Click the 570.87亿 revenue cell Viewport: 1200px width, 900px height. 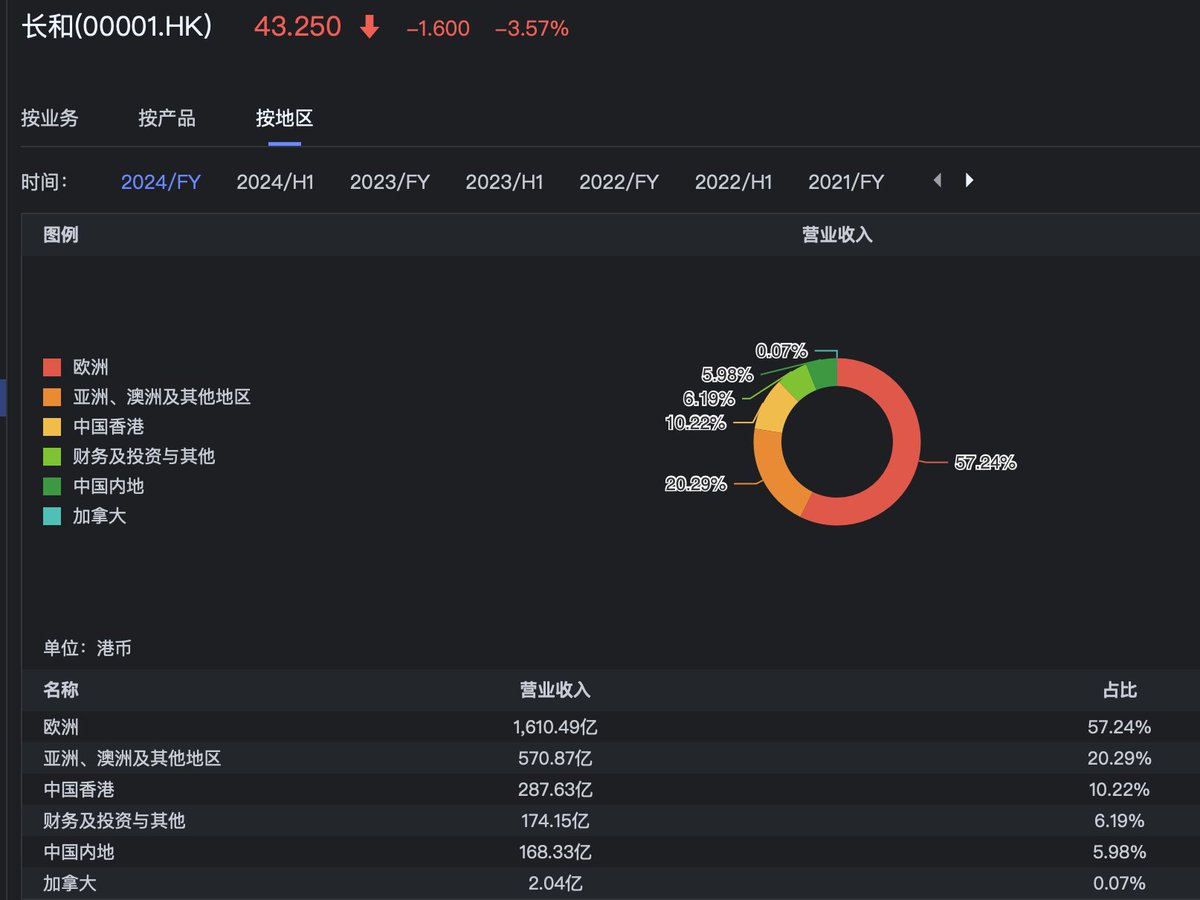[x=555, y=758]
